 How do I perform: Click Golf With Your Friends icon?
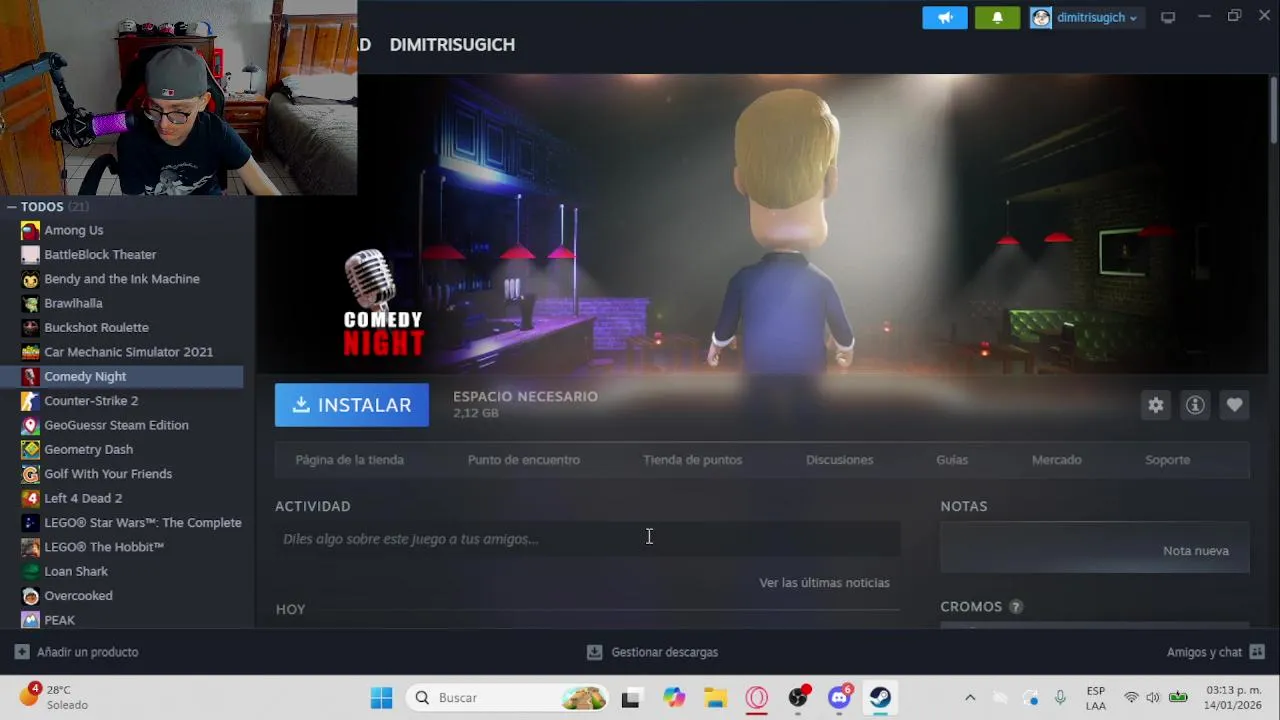[x=31, y=474]
